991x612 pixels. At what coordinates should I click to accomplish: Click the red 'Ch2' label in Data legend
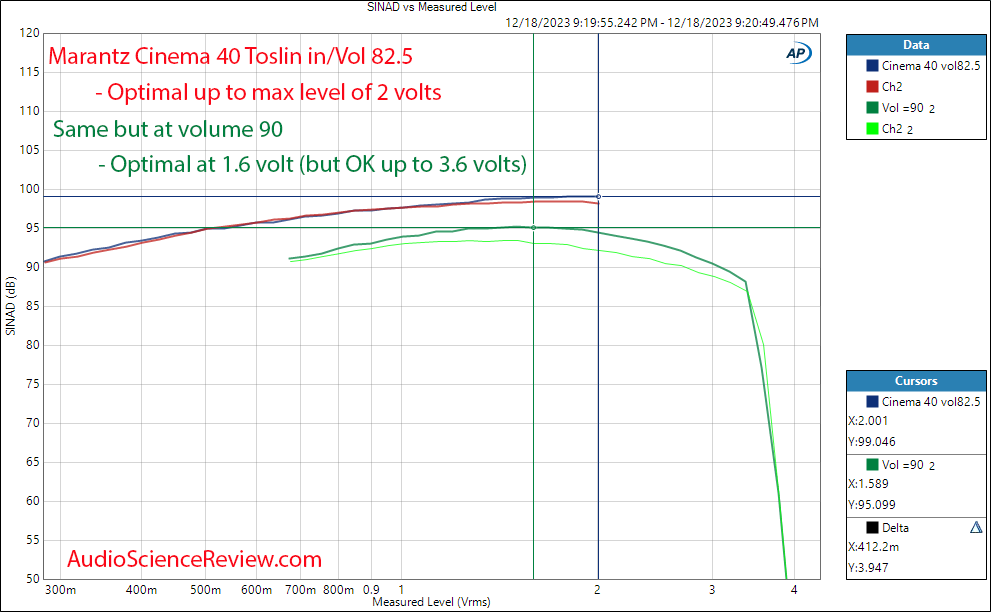(x=892, y=87)
